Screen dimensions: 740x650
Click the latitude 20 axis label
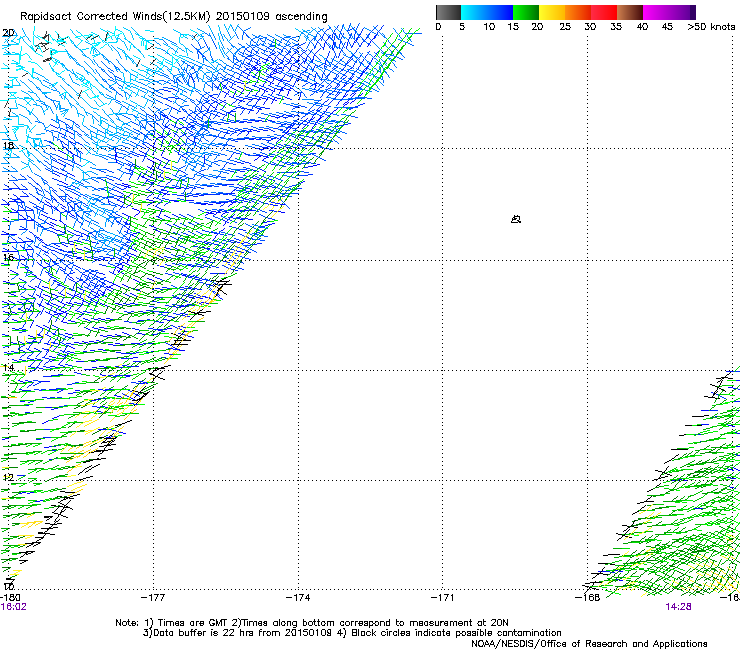point(8,33)
